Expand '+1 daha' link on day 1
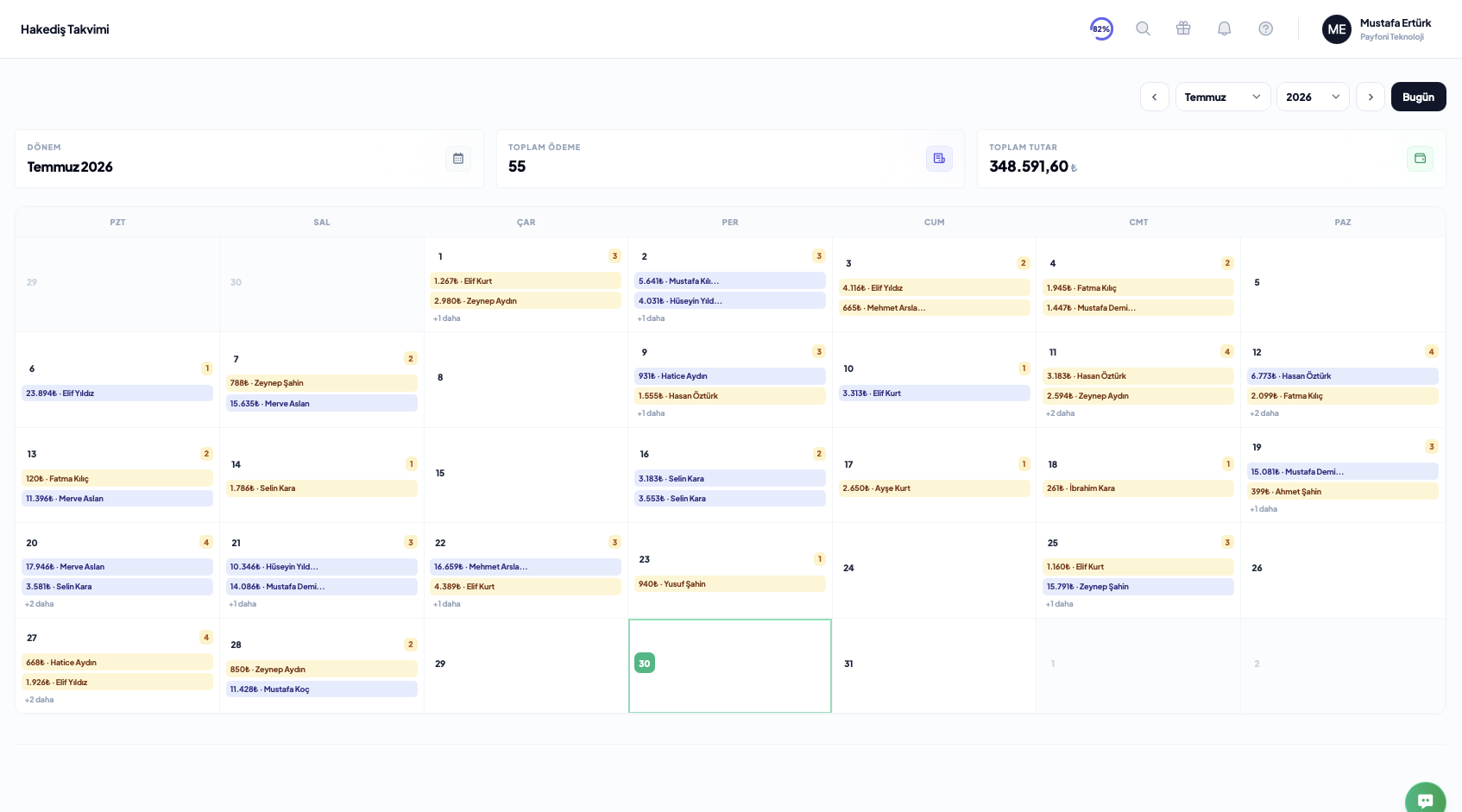 click(x=447, y=318)
